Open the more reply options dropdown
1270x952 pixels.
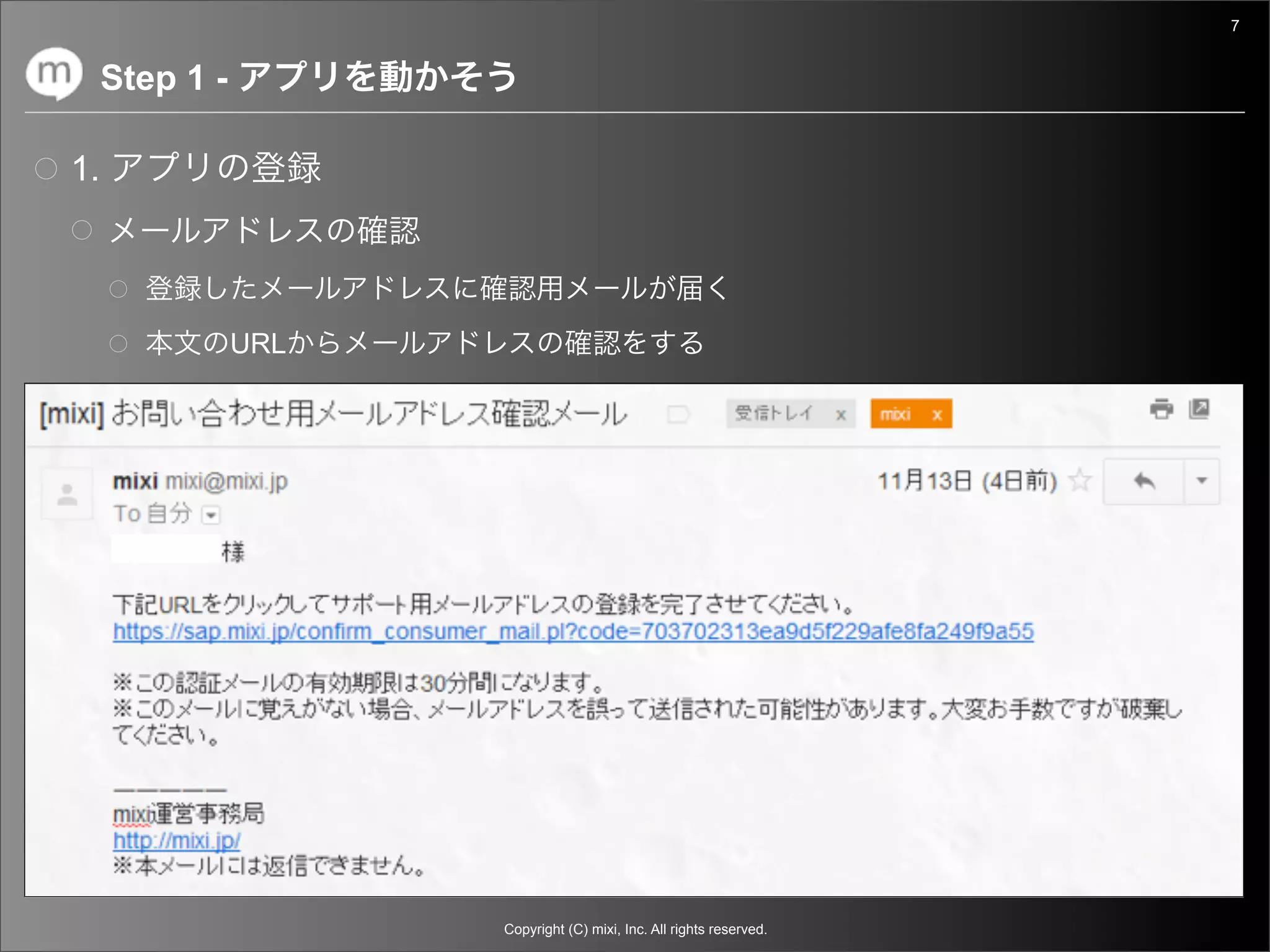click(x=1202, y=482)
